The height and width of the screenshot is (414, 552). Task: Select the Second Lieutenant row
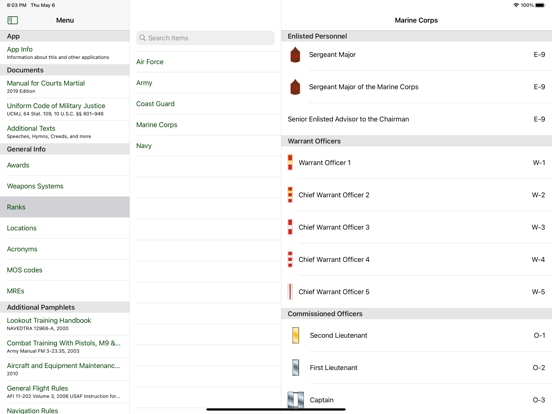tap(416, 335)
